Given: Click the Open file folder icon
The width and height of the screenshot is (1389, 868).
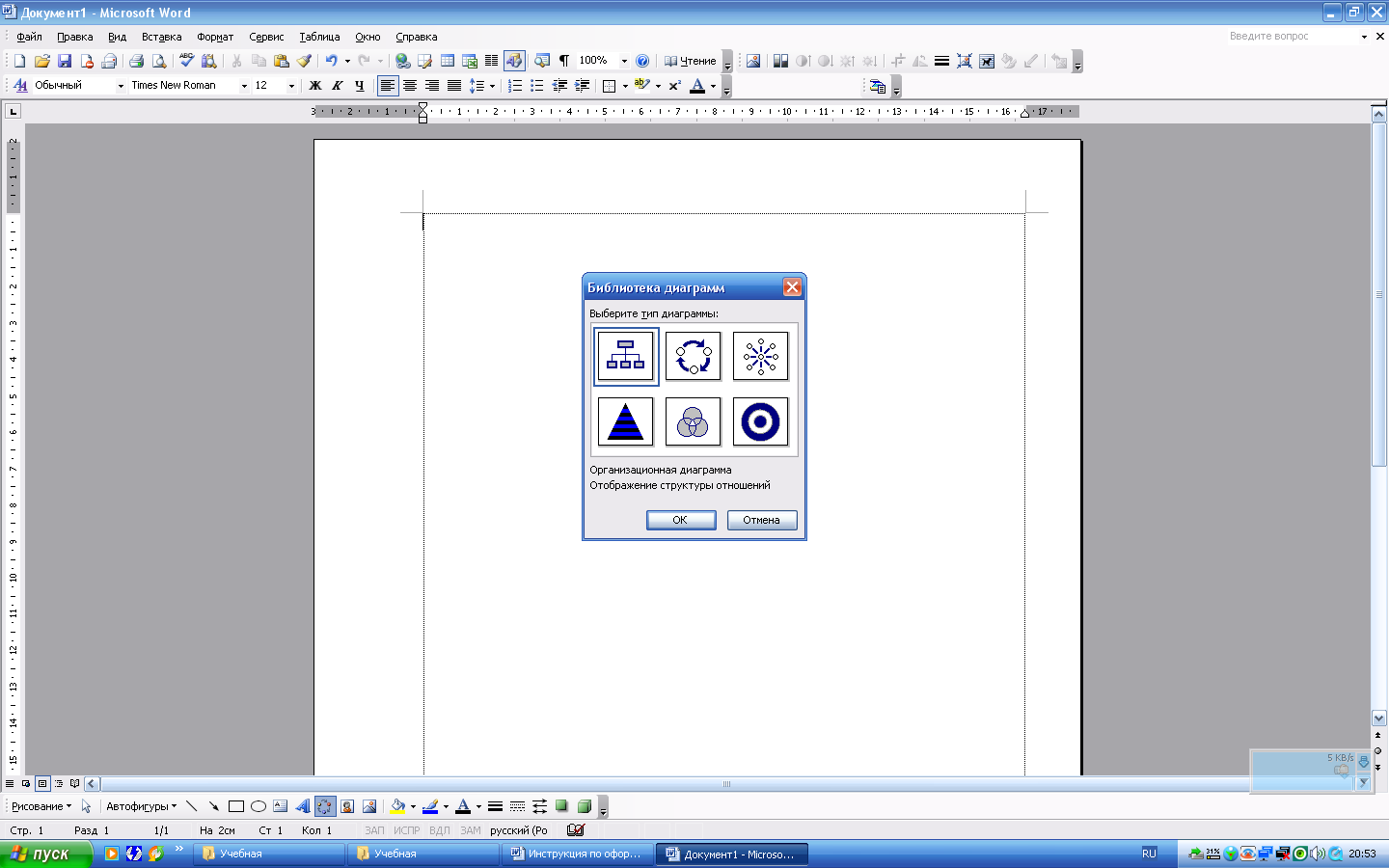Looking at the screenshot, I should click(41, 61).
